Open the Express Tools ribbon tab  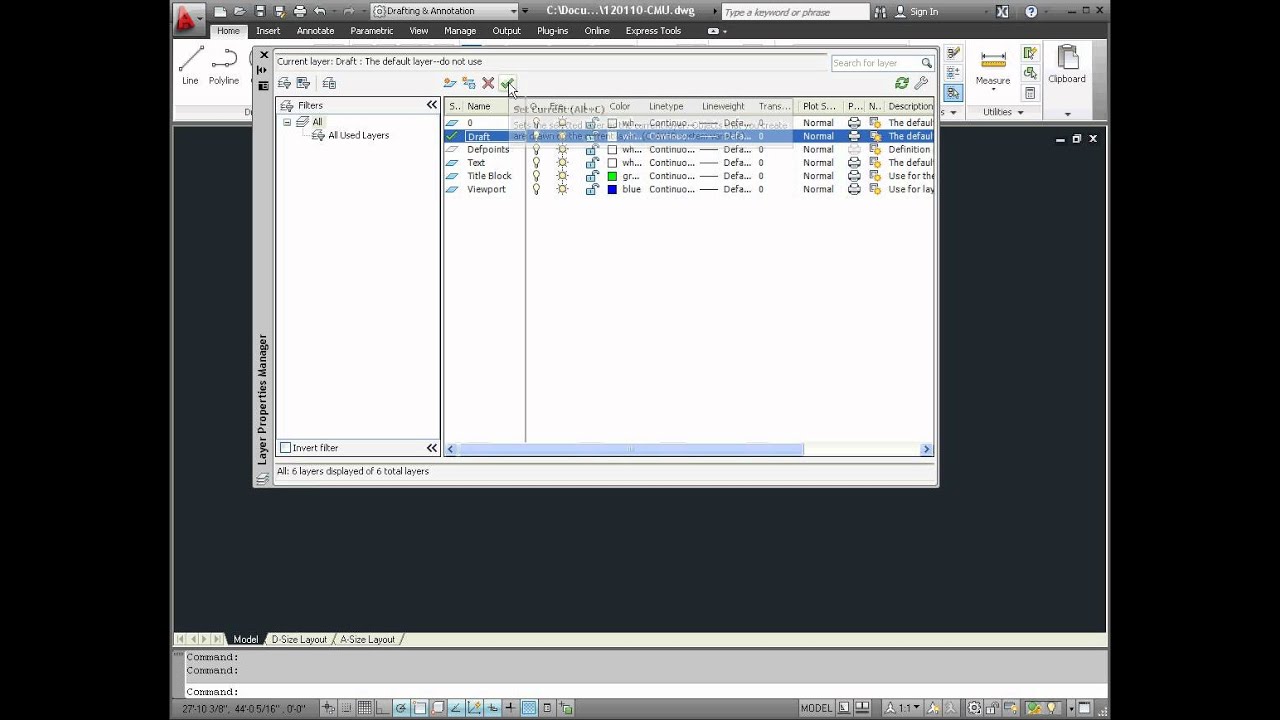pos(653,31)
